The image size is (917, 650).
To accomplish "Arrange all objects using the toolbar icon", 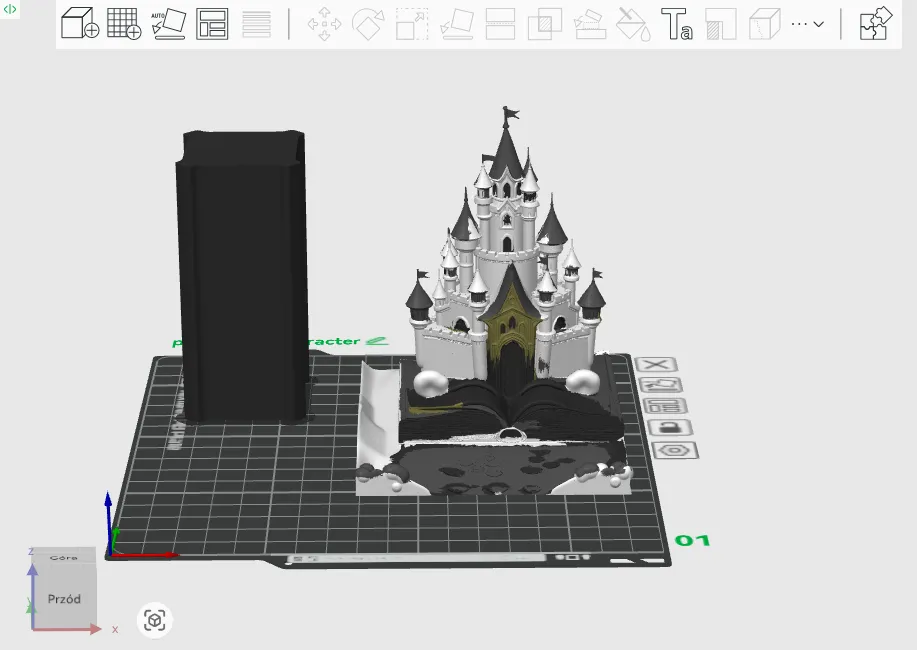I will 212,24.
